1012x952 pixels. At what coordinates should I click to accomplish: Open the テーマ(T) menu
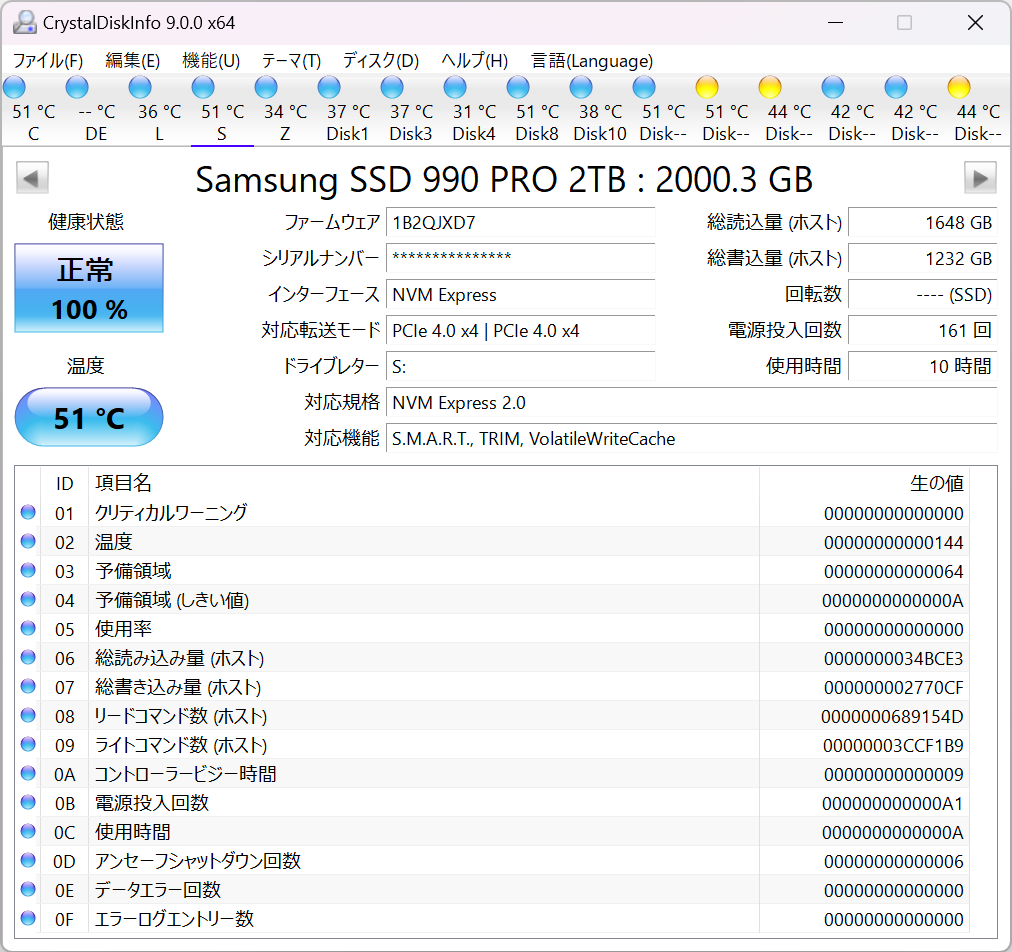291,61
